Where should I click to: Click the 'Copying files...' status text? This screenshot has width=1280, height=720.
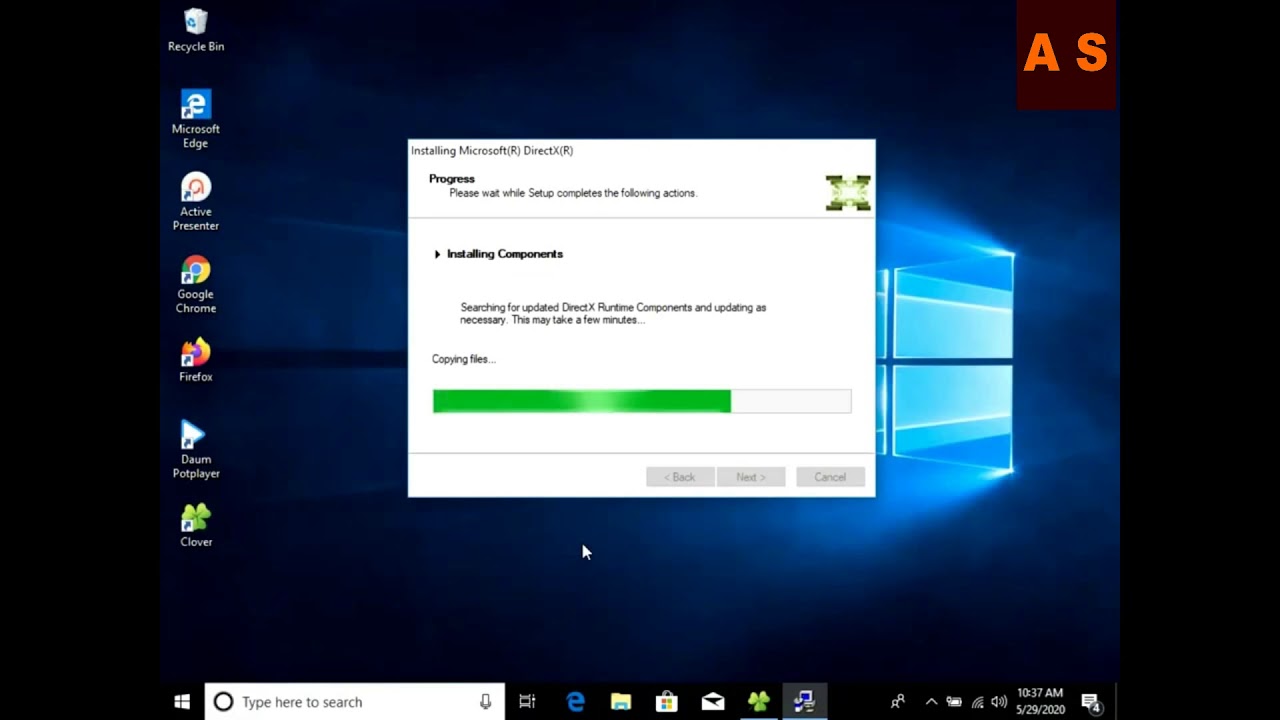click(x=464, y=359)
